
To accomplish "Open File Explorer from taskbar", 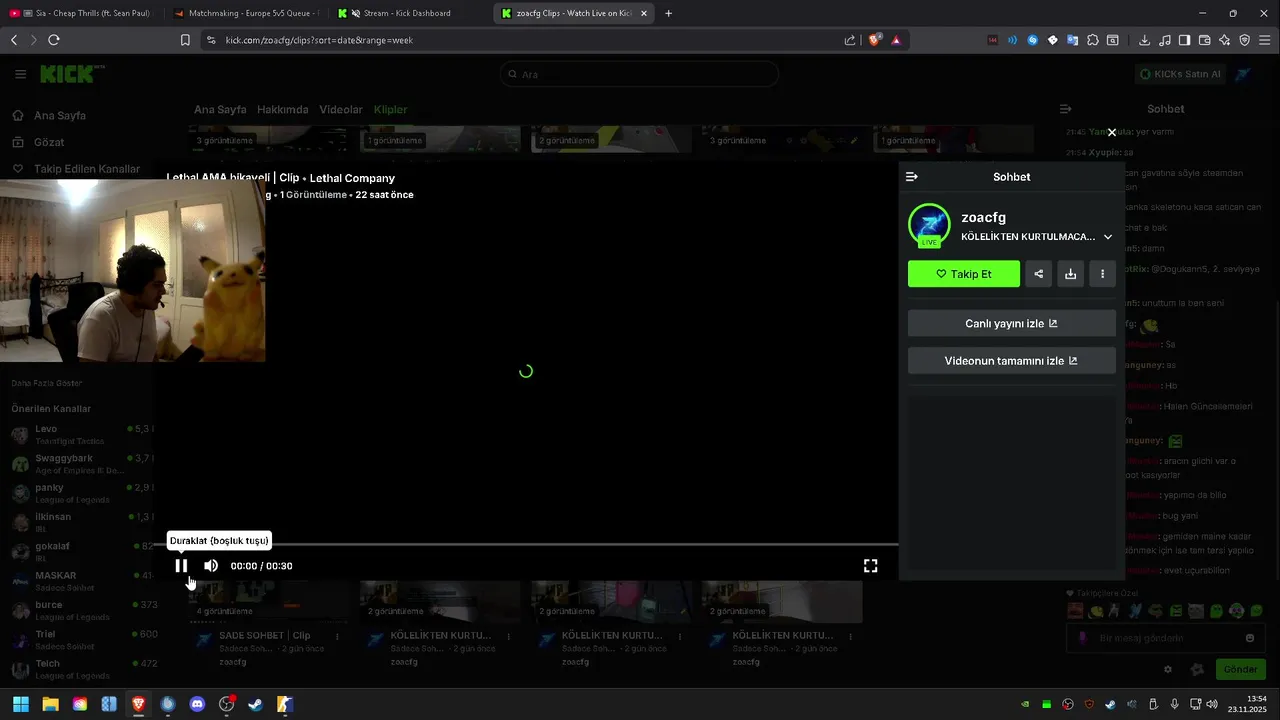I will (x=50, y=704).
